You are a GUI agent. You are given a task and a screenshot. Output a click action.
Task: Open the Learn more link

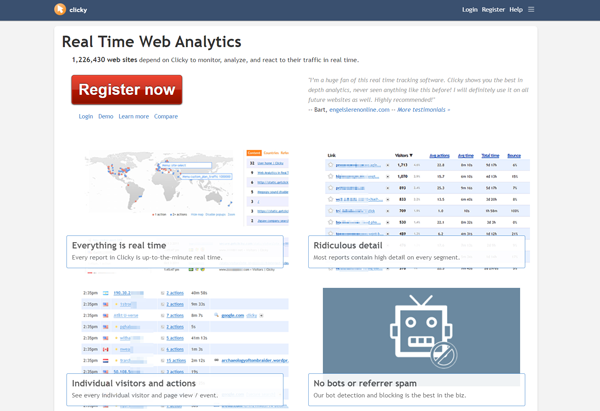(x=134, y=116)
